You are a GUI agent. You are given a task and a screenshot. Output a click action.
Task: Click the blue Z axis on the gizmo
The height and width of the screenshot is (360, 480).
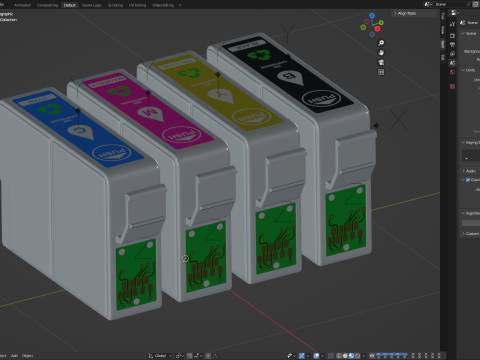[372, 16]
